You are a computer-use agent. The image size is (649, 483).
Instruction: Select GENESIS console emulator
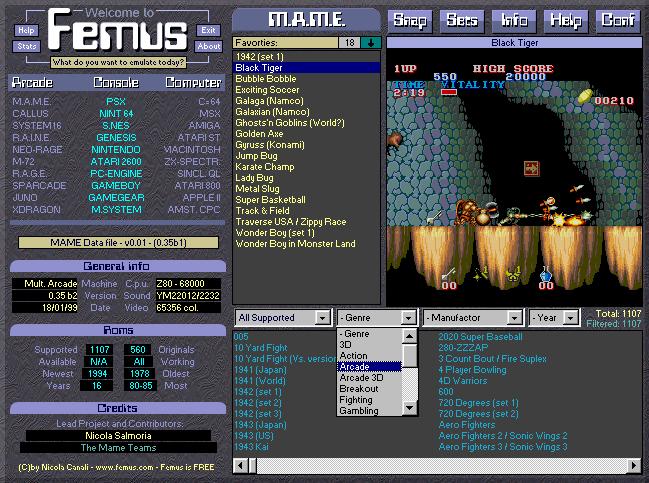pos(116,138)
